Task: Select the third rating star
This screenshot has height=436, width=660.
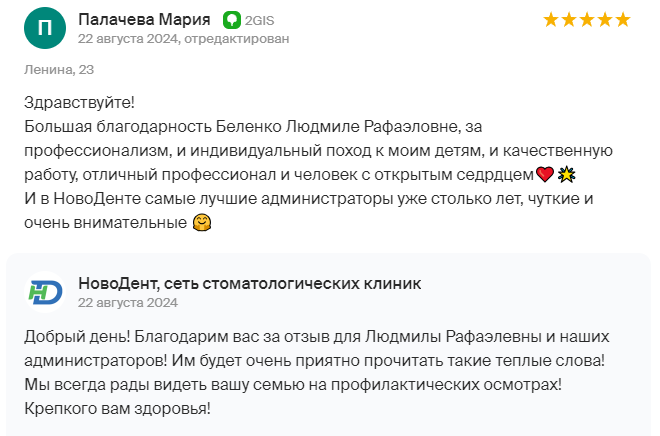Action: [587, 20]
